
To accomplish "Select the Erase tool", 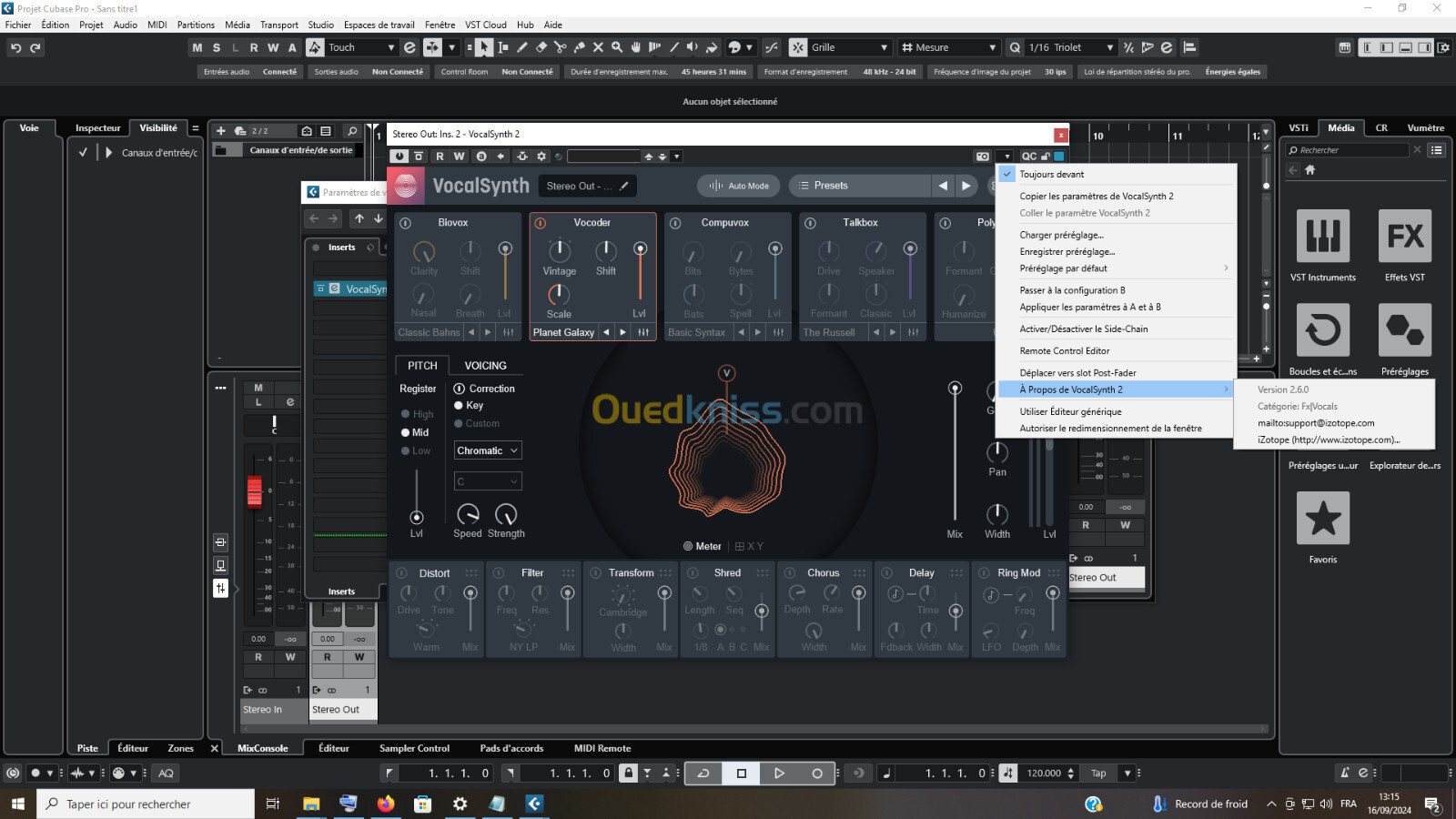I will [x=541, y=47].
